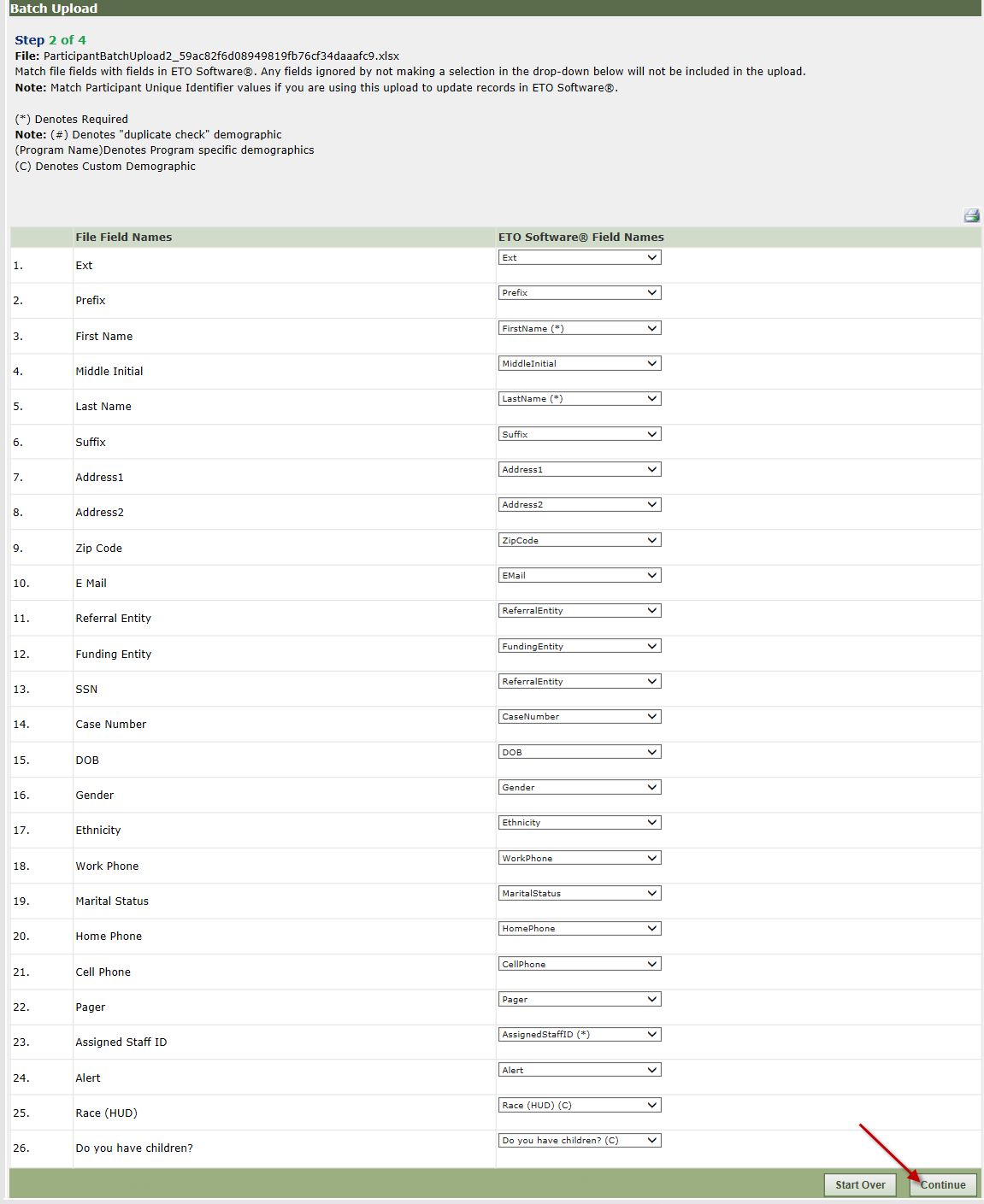984x1204 pixels.
Task: Open the HomePhone mapping dropdown
Action: tap(580, 928)
